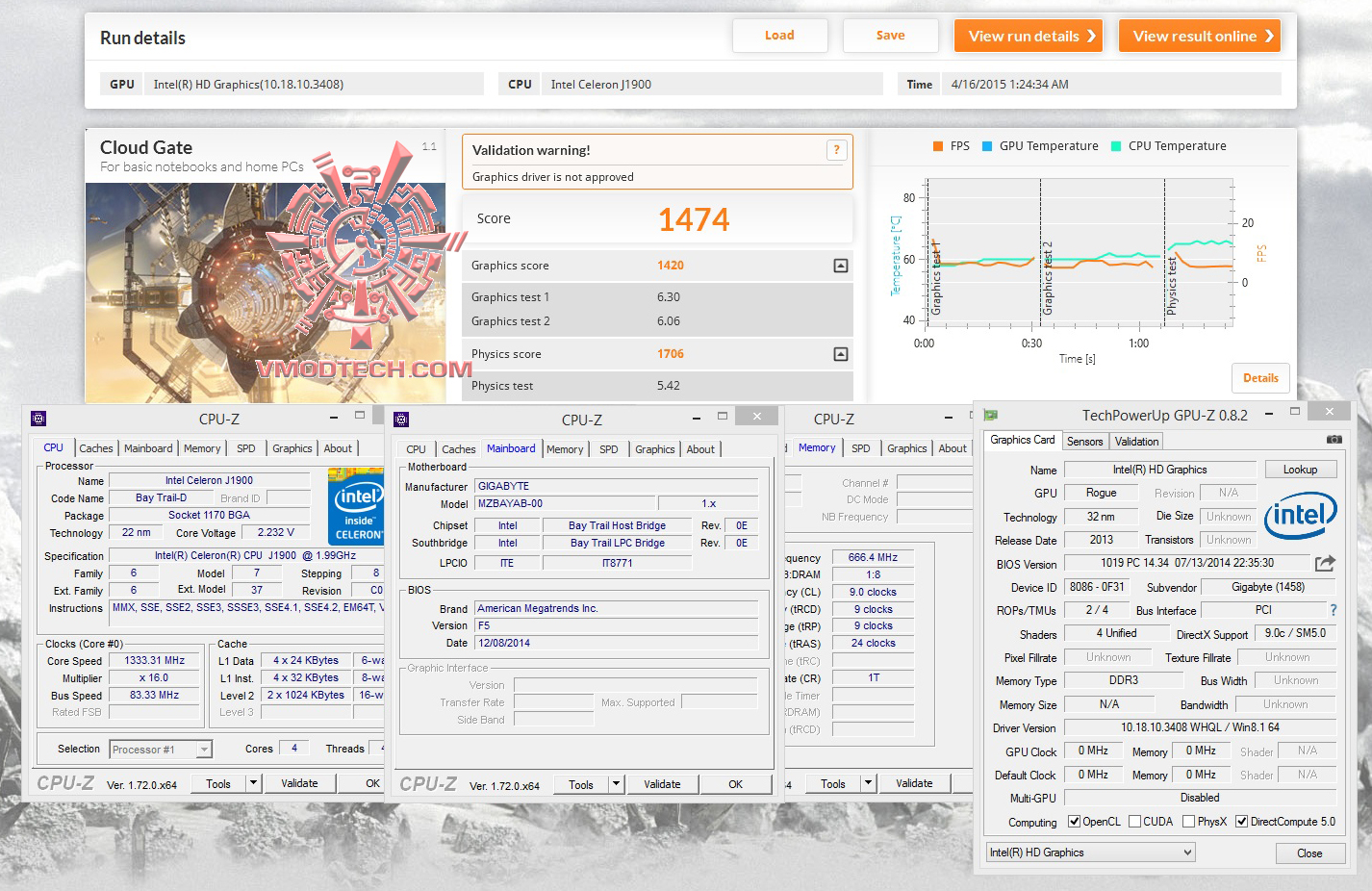1372x891 pixels.
Task: Click the second CPU-Z window title icon
Action: tap(401, 419)
